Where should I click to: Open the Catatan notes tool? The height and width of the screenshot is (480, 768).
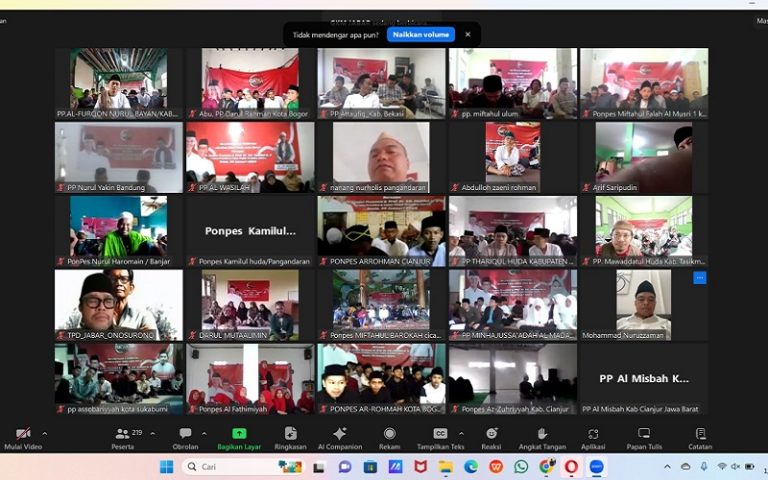click(700, 437)
